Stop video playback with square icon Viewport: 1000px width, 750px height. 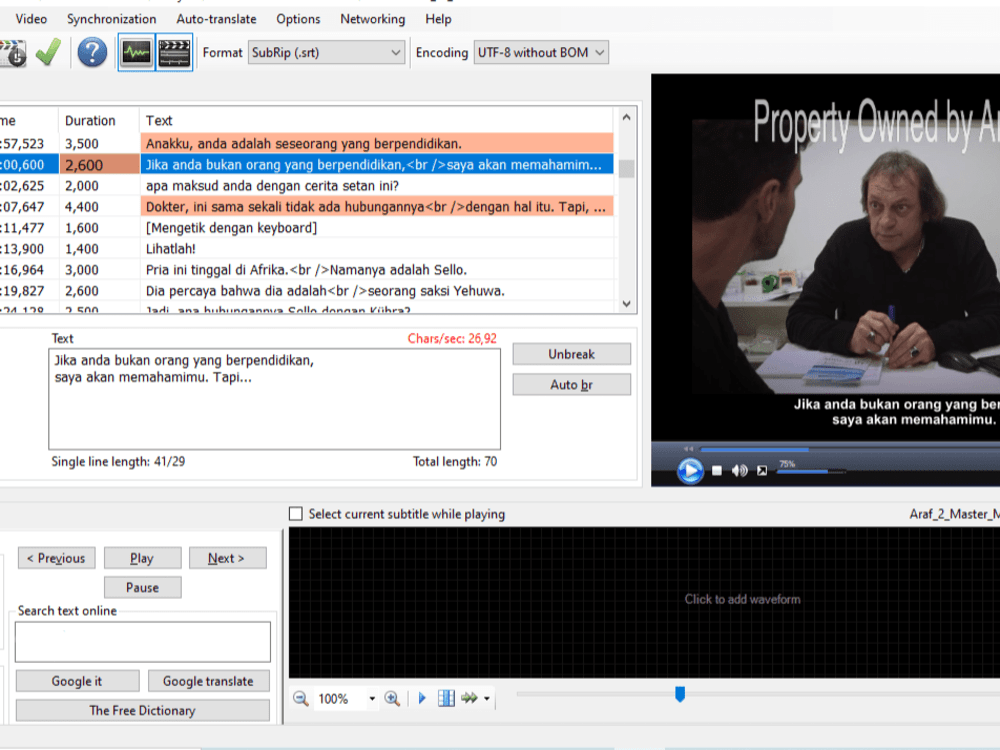click(x=717, y=471)
